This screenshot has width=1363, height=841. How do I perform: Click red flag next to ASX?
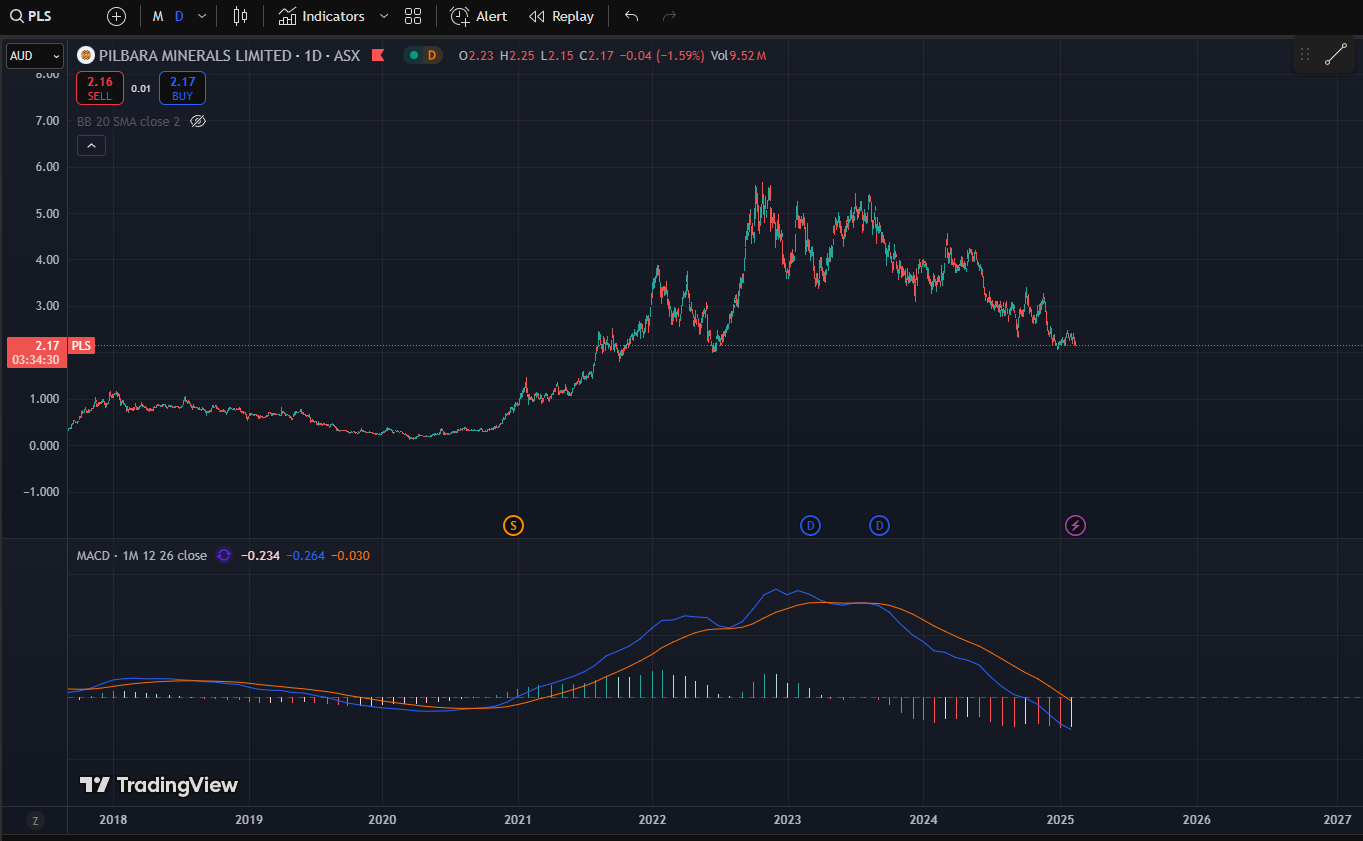click(x=378, y=56)
